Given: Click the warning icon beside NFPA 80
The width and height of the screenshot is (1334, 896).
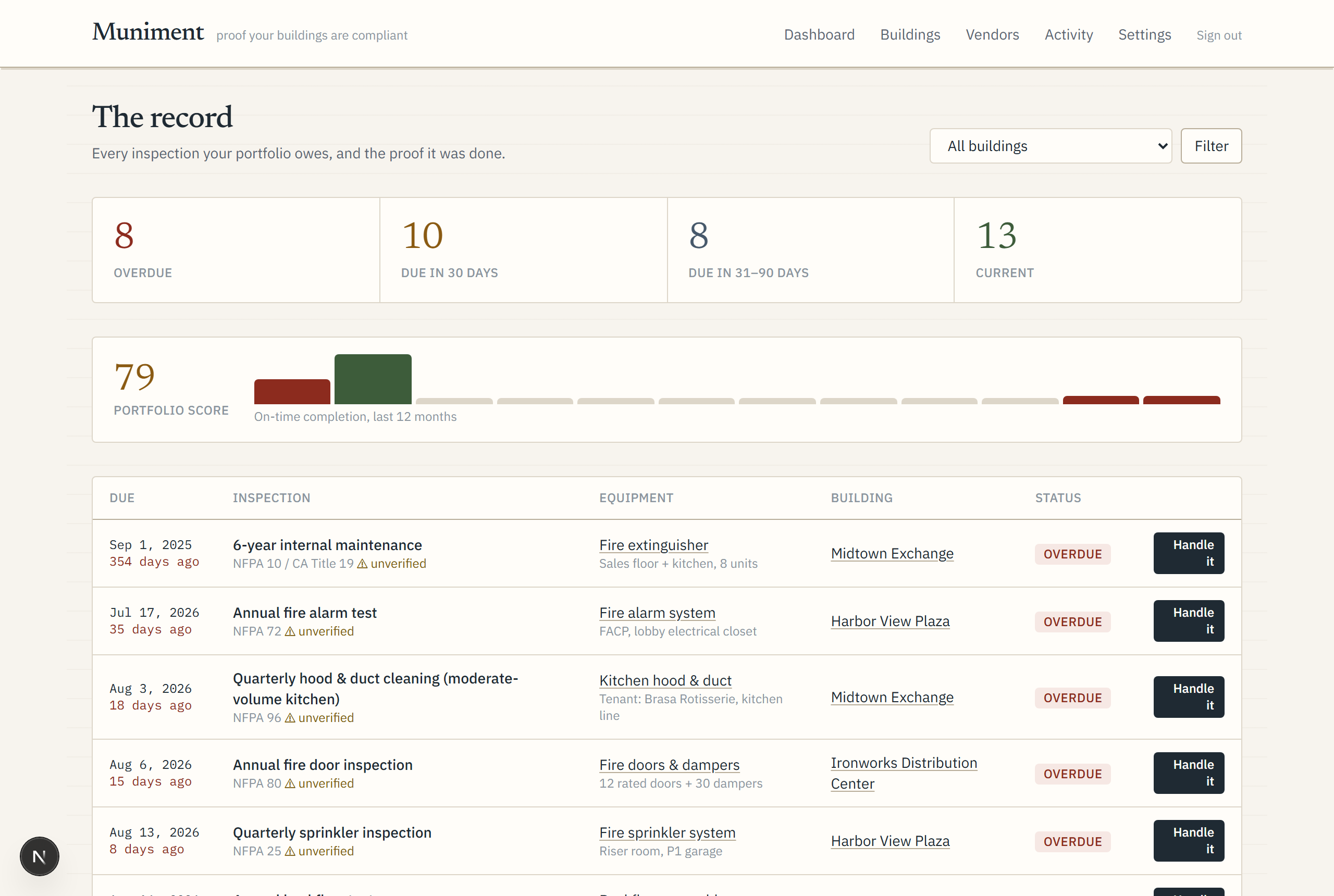Looking at the screenshot, I should click(290, 783).
